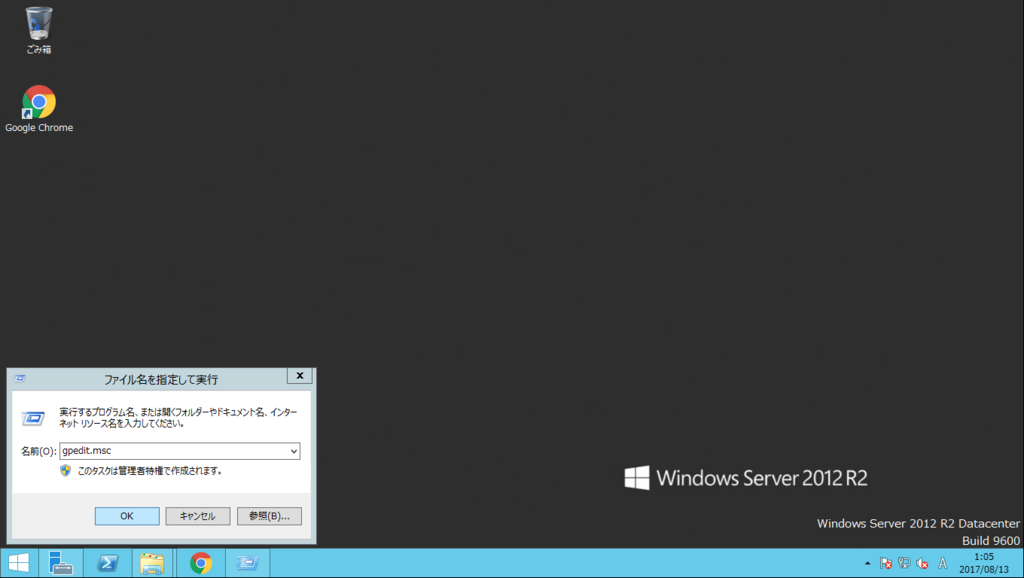Open the Recycle Bin desktop icon
Screen dimensions: 1024x578
click(x=39, y=30)
